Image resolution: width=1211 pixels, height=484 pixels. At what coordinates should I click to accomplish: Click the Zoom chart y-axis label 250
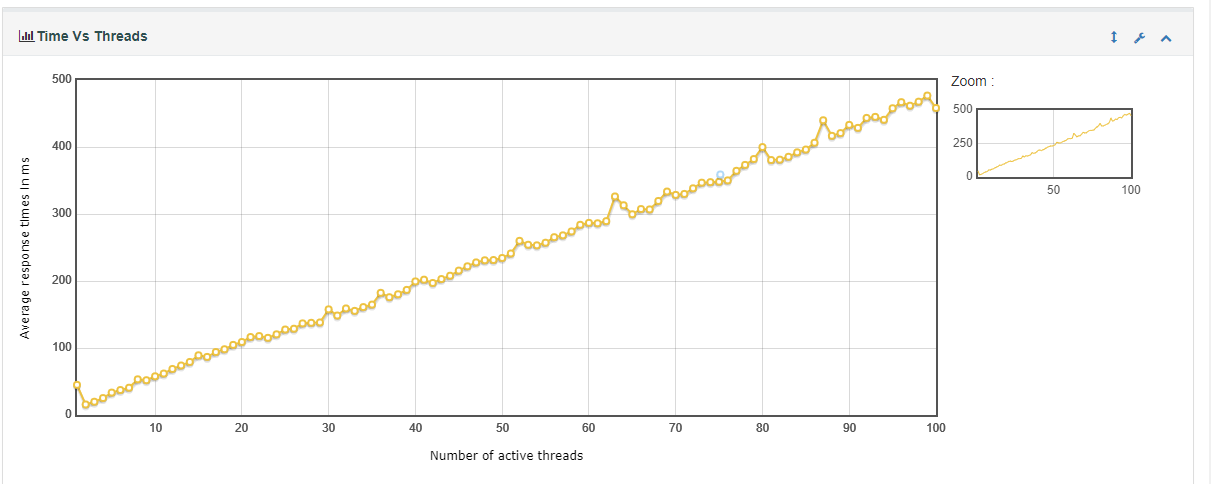(961, 142)
